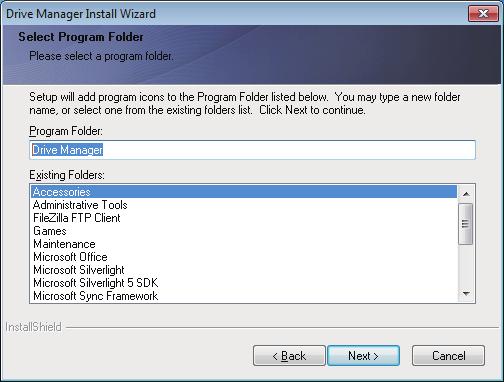Click the Program Folder text field
Screen dimensions: 504x382
tap(252, 150)
